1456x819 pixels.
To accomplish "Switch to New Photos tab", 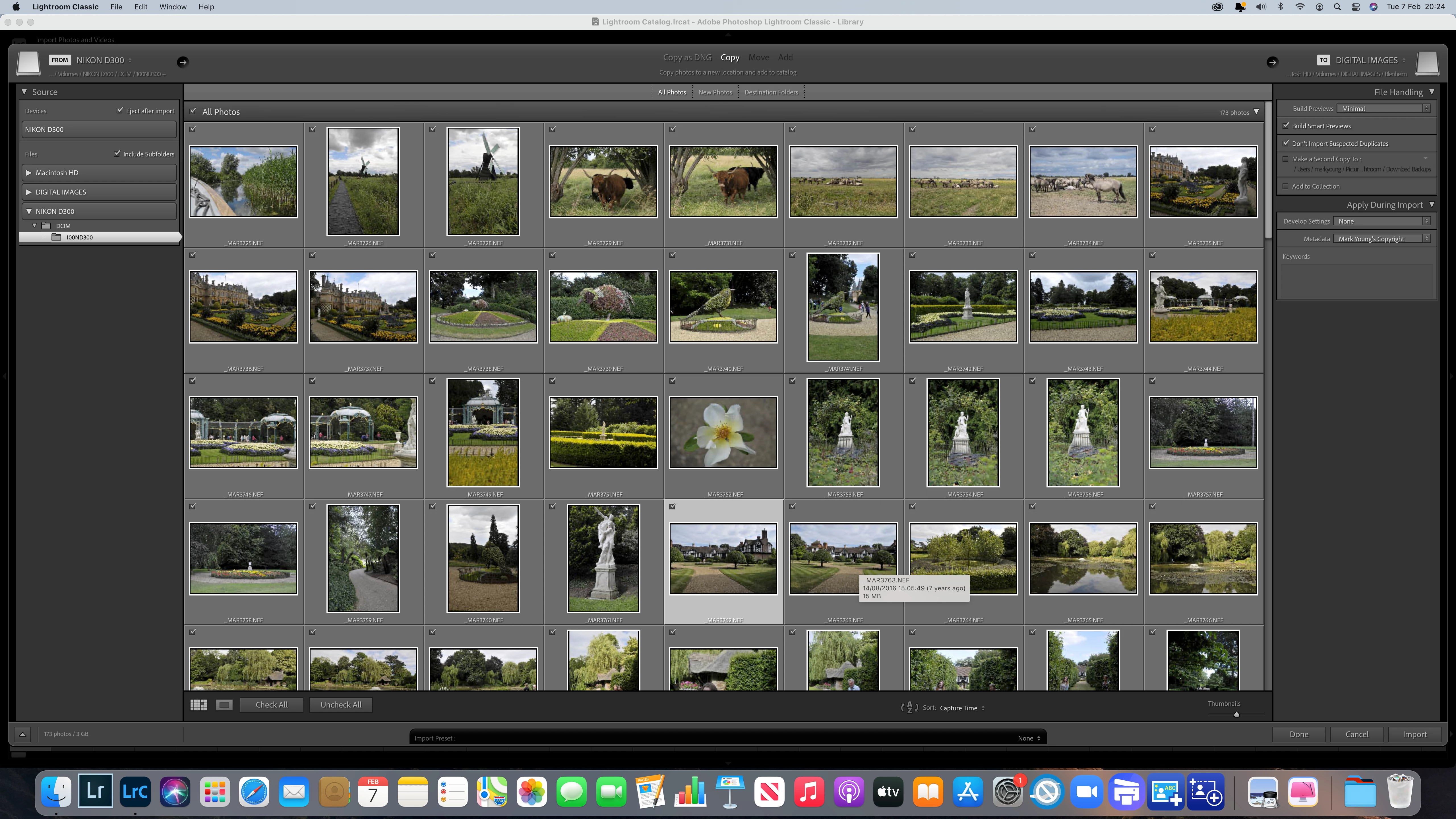I will click(x=715, y=92).
